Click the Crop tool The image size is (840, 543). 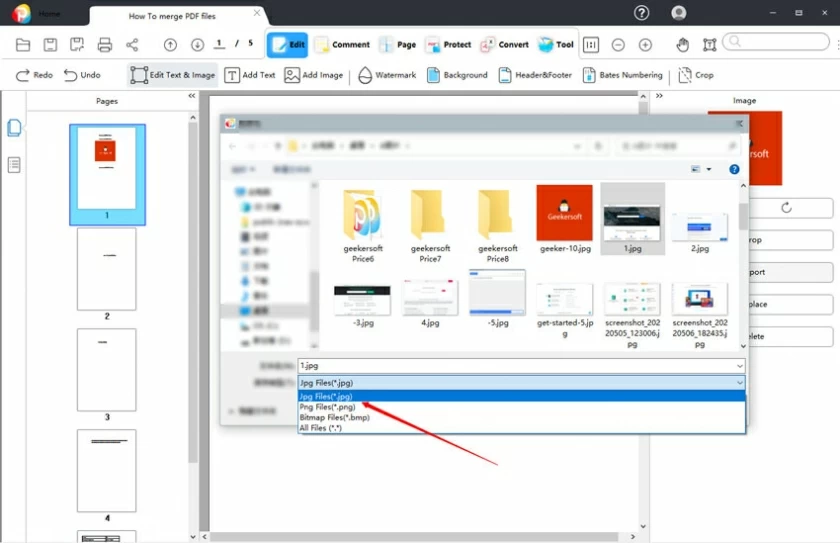pos(695,75)
